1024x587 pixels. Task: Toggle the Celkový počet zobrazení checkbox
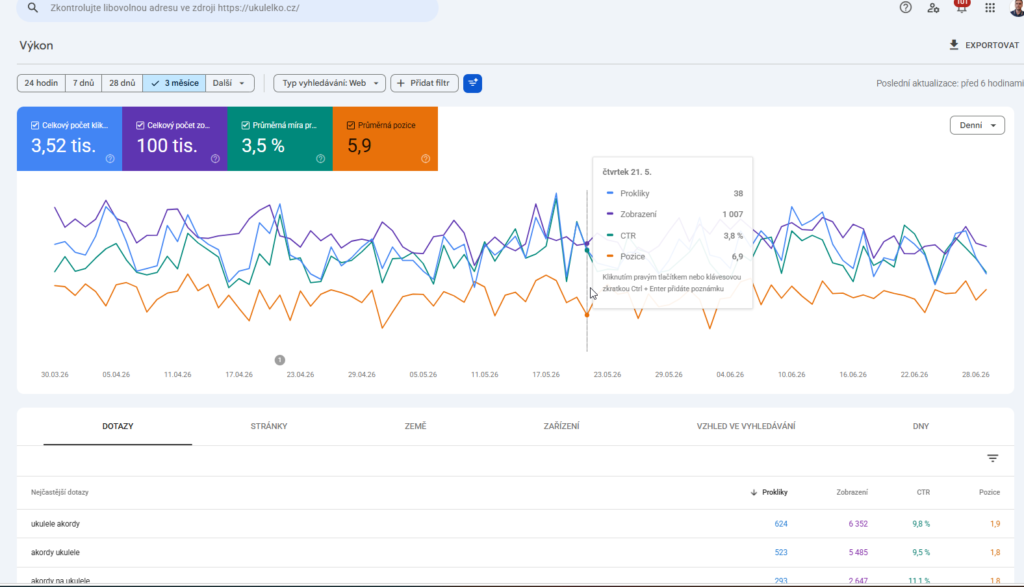[140, 125]
